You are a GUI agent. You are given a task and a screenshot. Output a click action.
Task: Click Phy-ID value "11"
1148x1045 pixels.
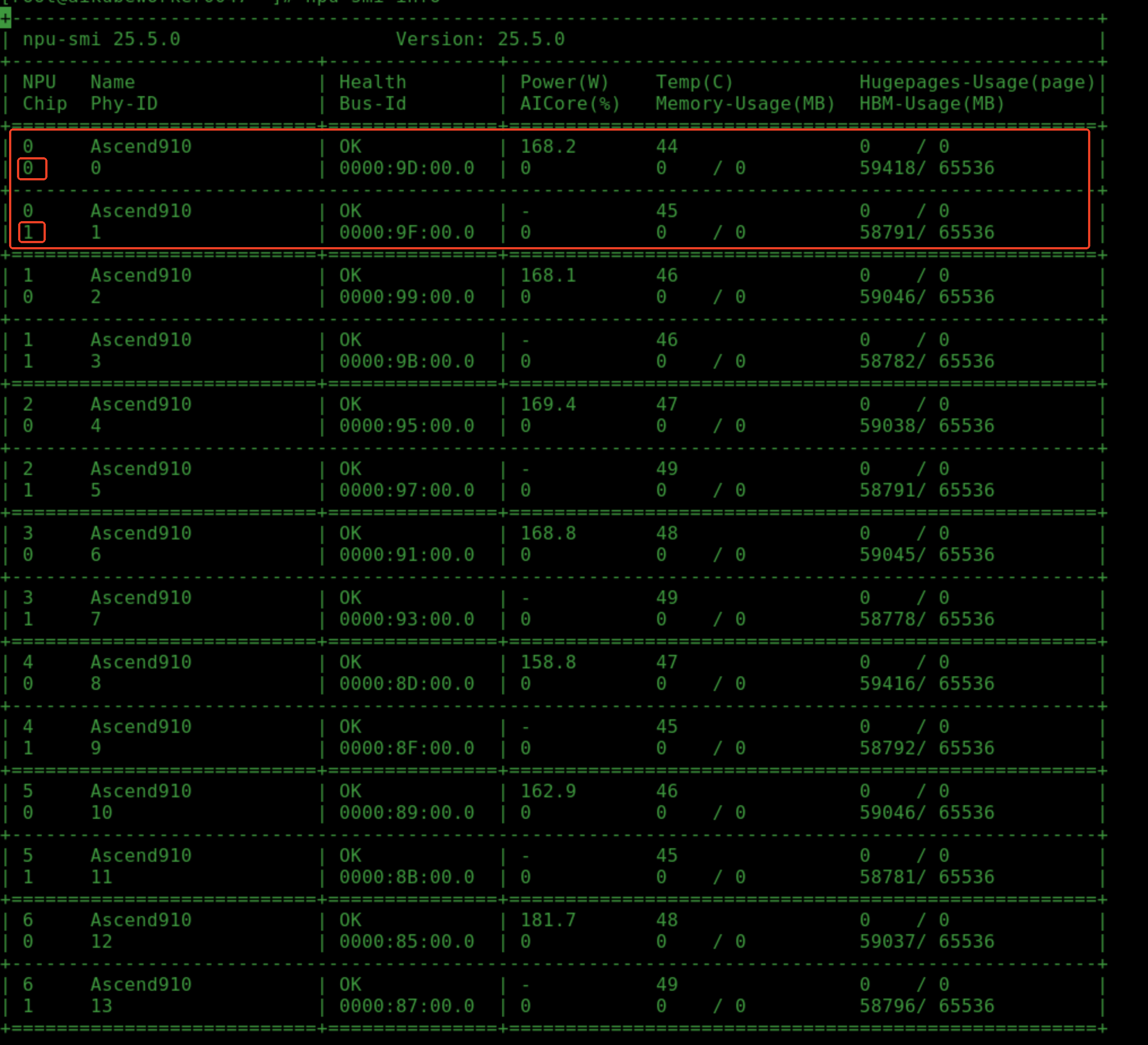(x=101, y=877)
